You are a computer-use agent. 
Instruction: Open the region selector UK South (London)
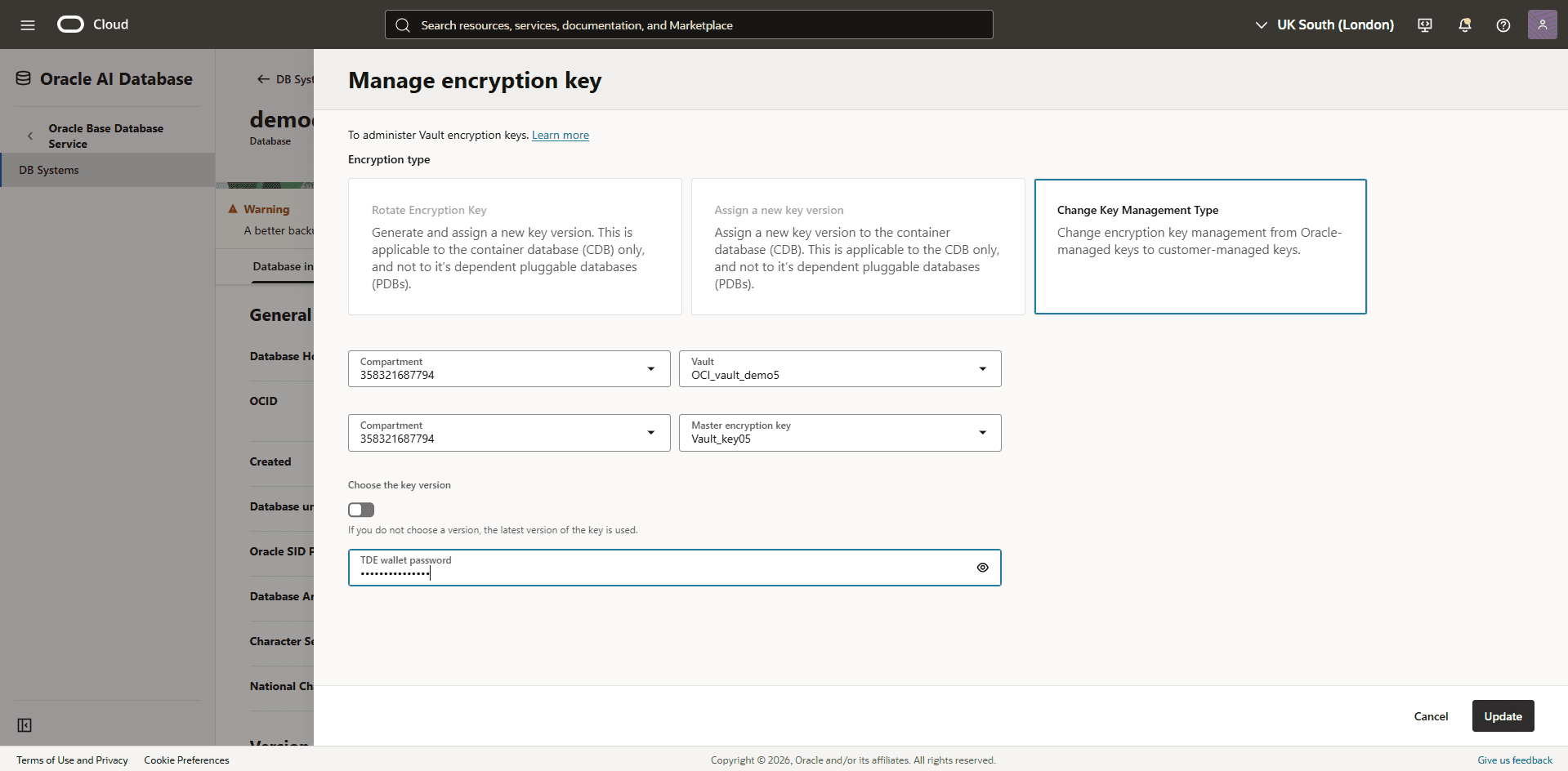point(1325,25)
